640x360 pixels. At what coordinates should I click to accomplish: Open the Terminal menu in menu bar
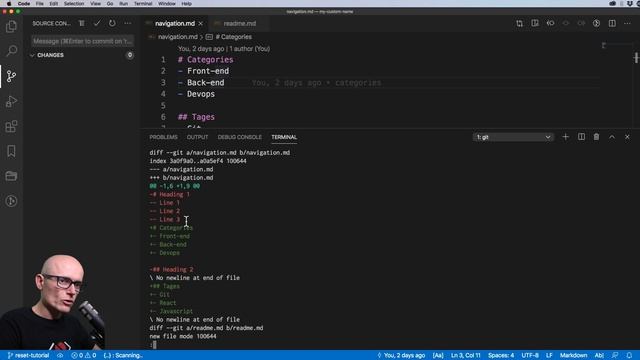[143, 3]
